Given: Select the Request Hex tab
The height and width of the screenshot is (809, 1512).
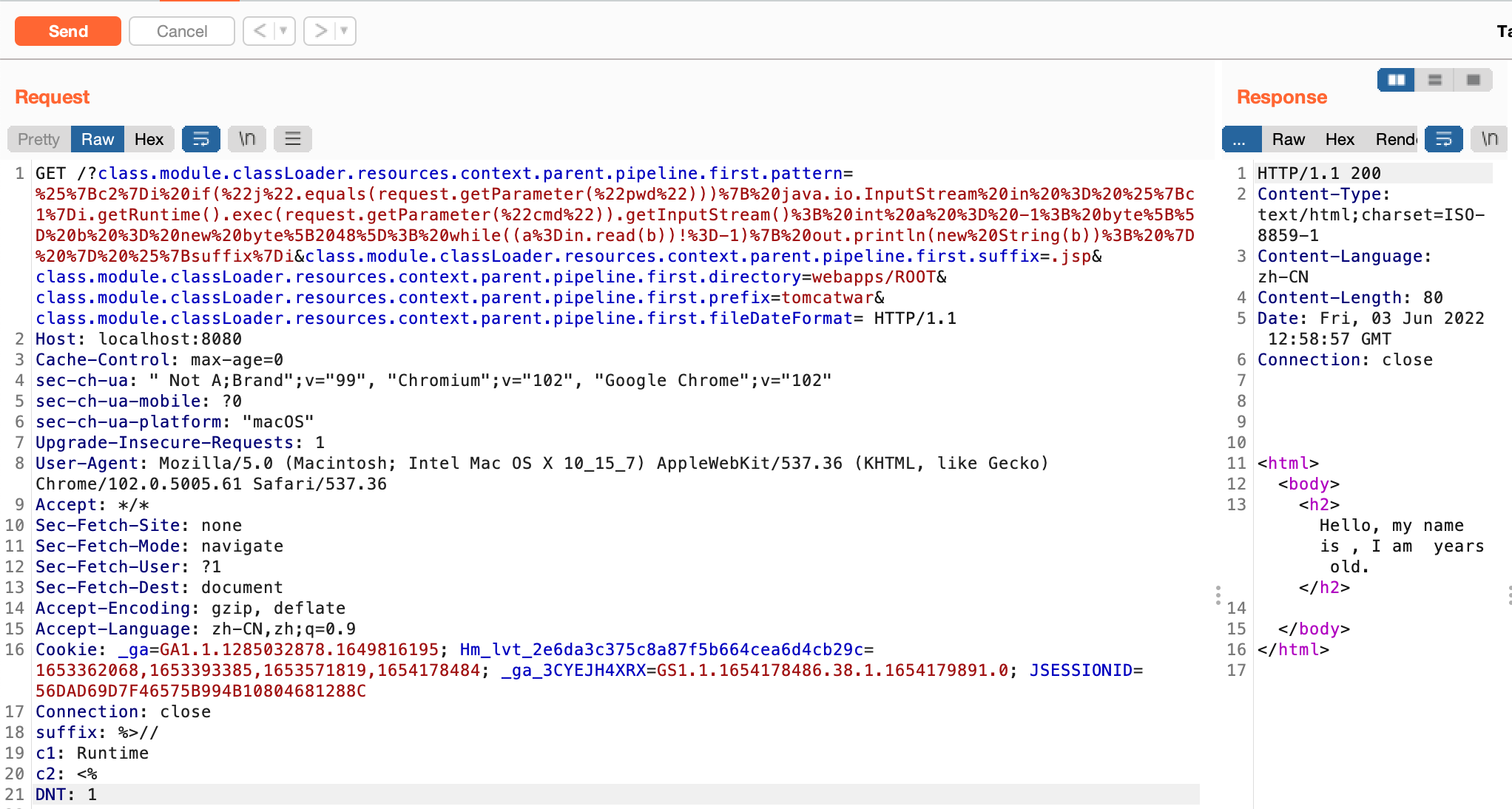Looking at the screenshot, I should click(x=149, y=139).
